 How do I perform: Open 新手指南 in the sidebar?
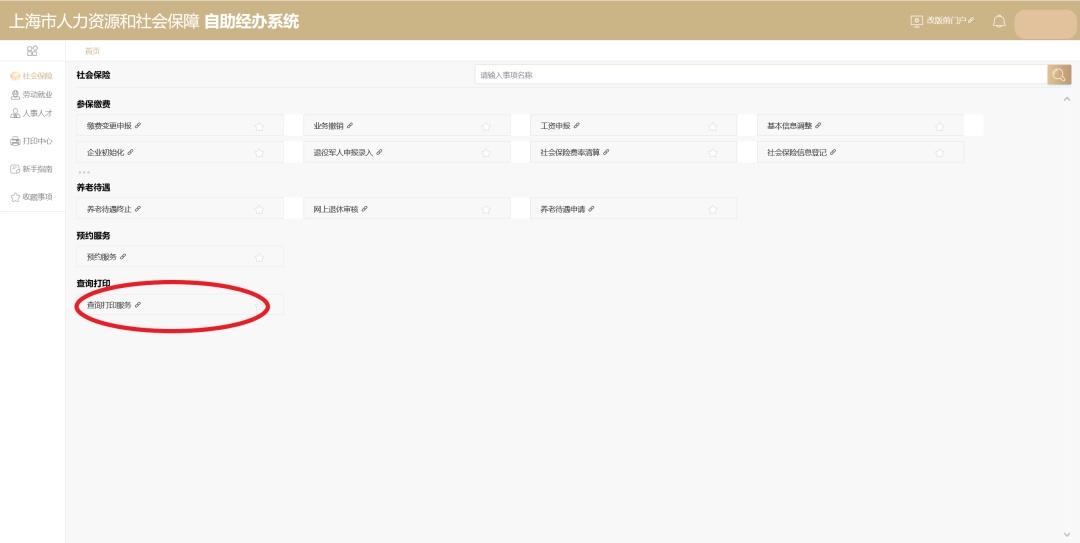click(32, 169)
